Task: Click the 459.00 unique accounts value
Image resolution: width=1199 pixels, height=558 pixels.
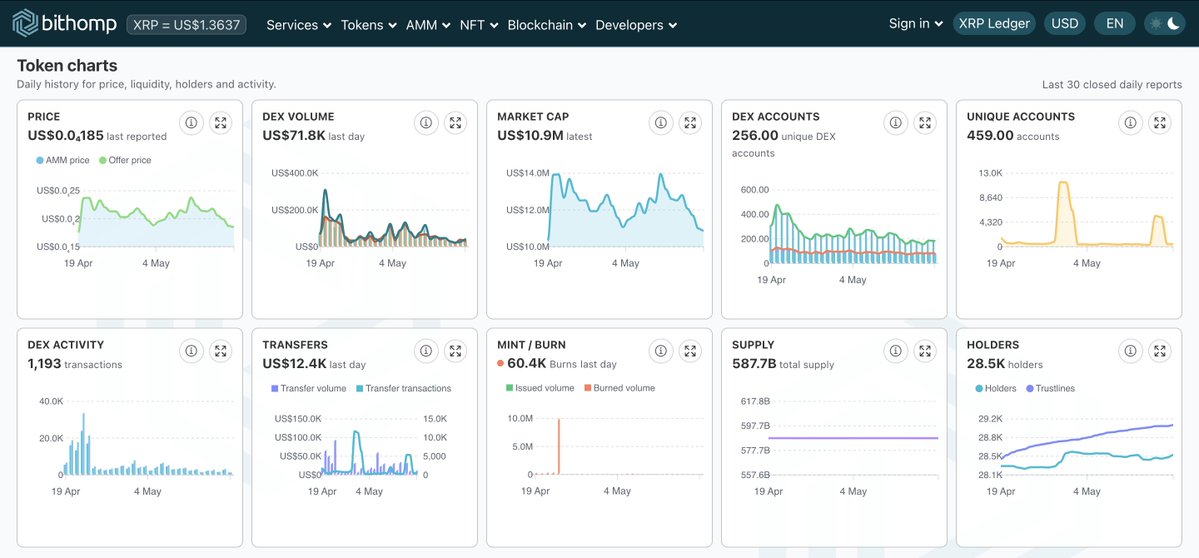Action: click(x=990, y=135)
